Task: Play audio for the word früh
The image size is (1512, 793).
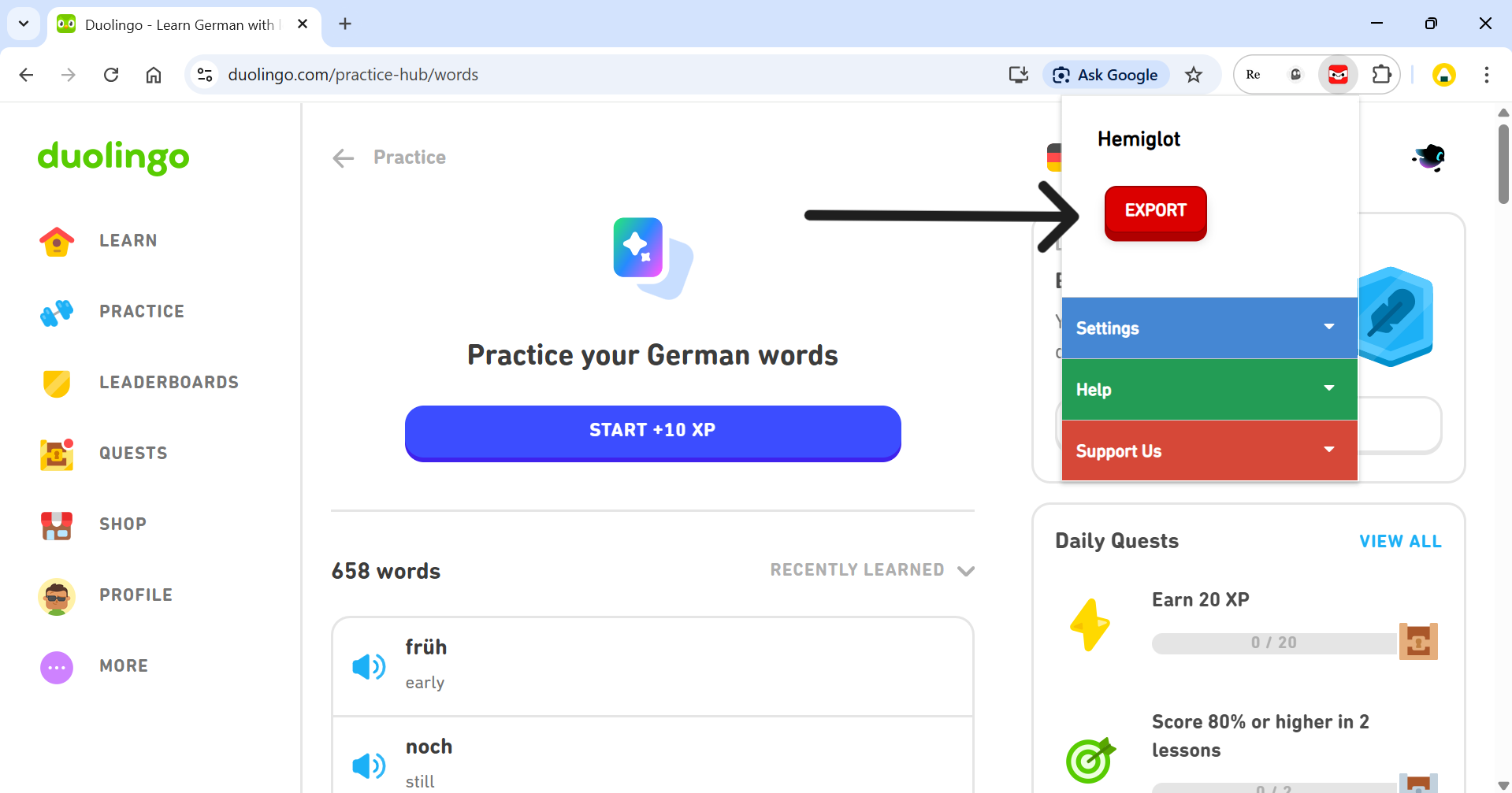Action: [368, 667]
